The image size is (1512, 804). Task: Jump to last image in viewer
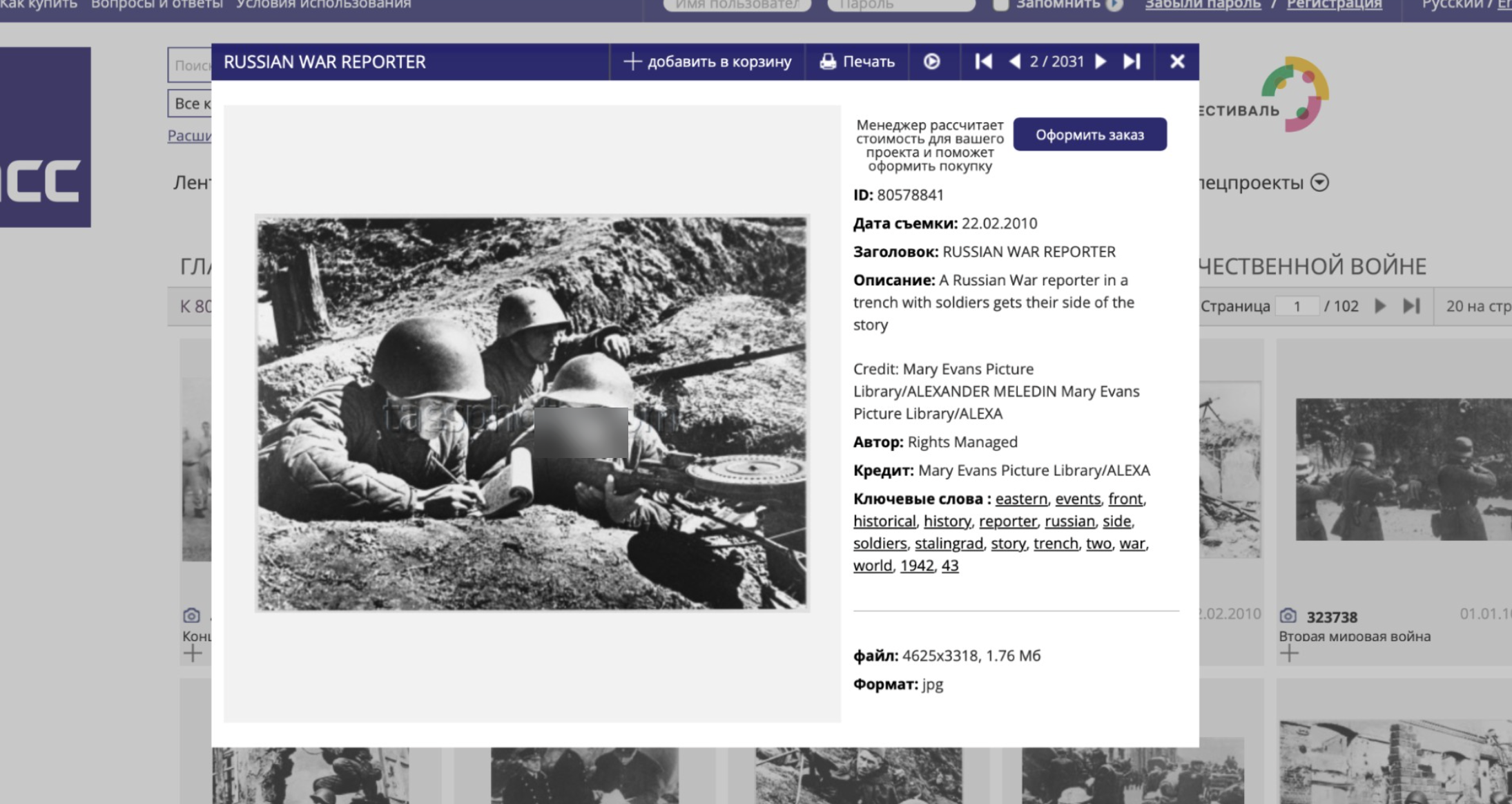pos(1132,62)
